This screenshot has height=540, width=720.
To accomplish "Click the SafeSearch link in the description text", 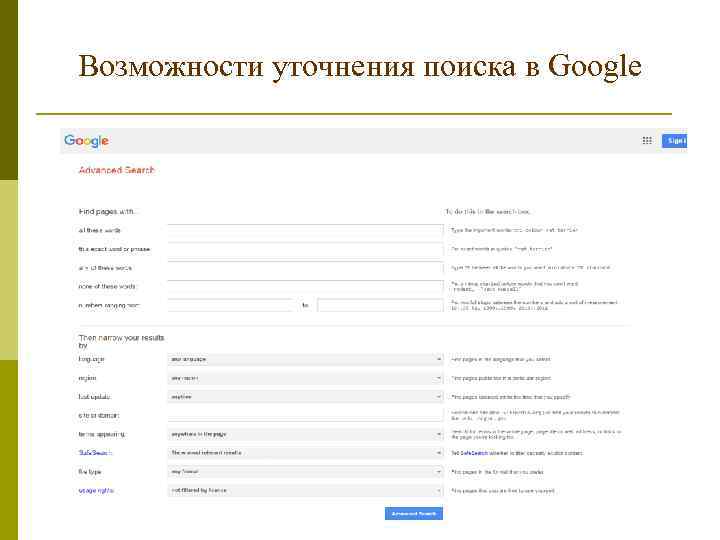I will point(474,453).
